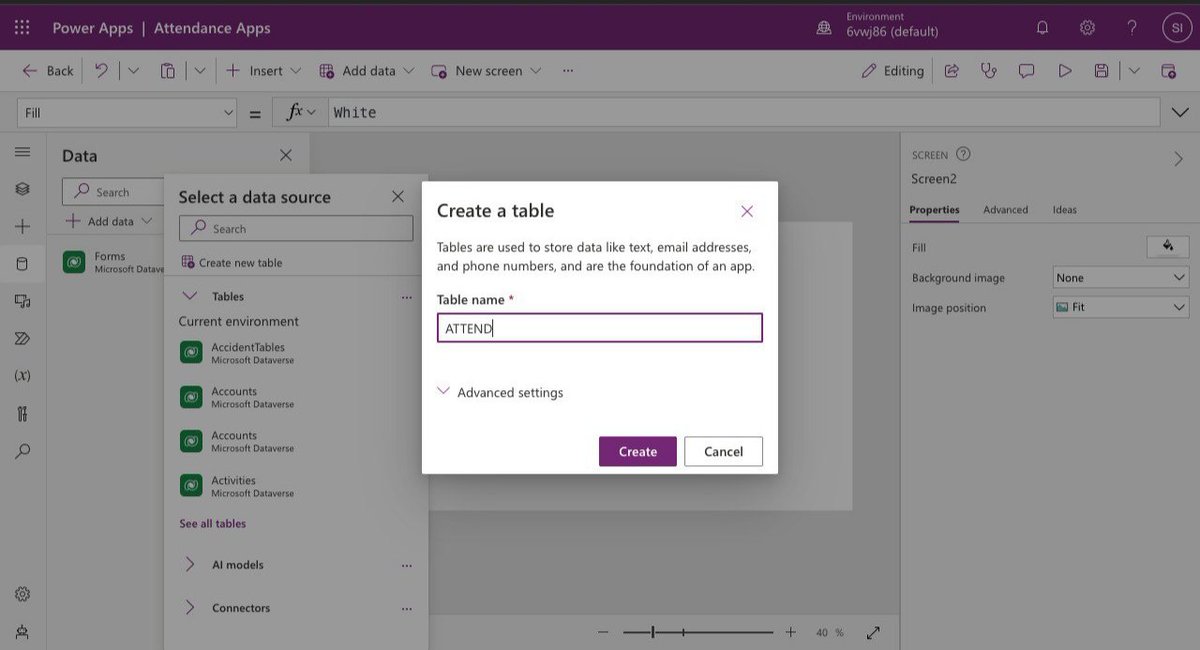Open the Power Automate panel
The height and width of the screenshot is (650, 1200).
click(22, 338)
